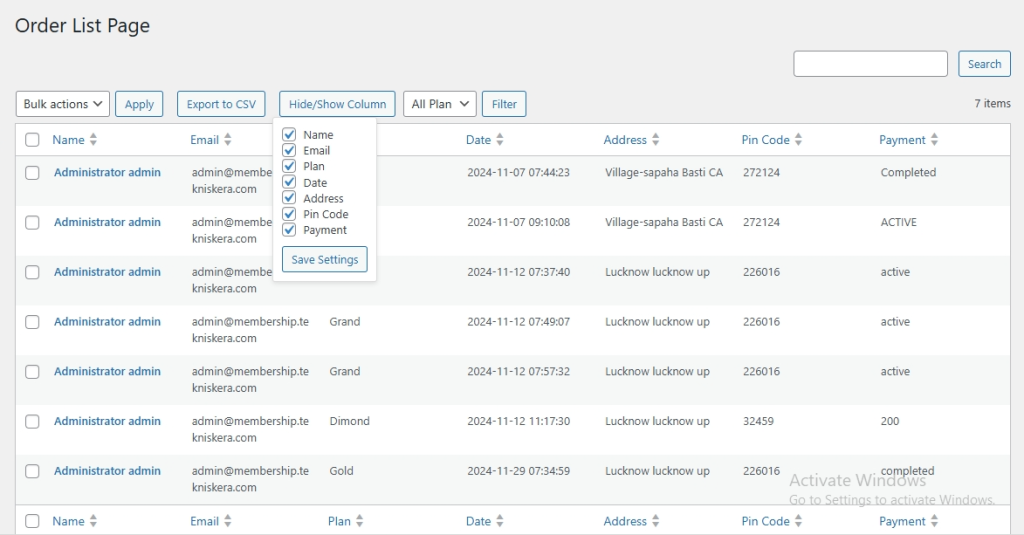Open the Bulk actions dropdown
Viewport: 1024px width, 535px height.
pyautogui.click(x=63, y=104)
